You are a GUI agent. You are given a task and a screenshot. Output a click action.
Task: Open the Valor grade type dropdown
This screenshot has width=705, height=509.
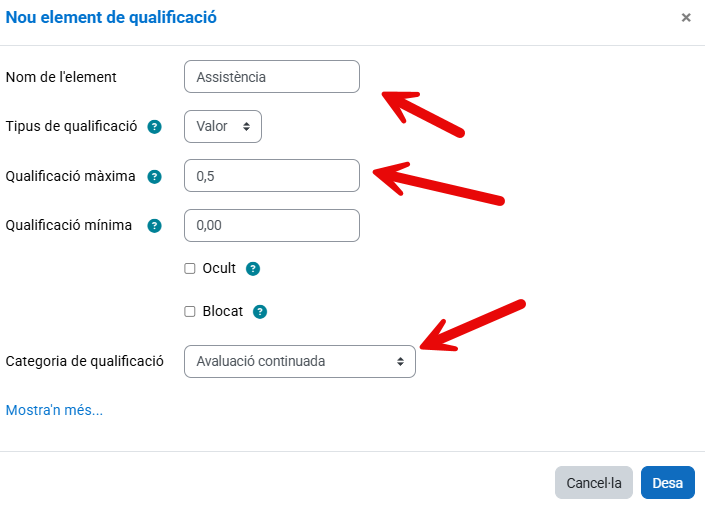(223, 127)
